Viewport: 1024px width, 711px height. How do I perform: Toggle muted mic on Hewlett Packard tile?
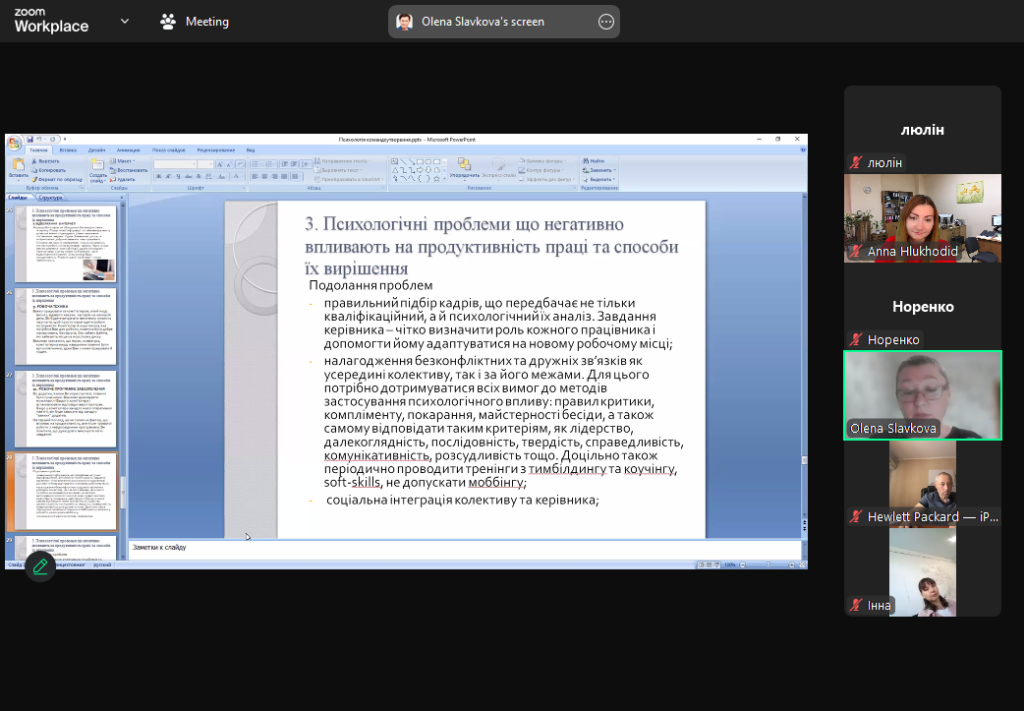pyautogui.click(x=856, y=517)
